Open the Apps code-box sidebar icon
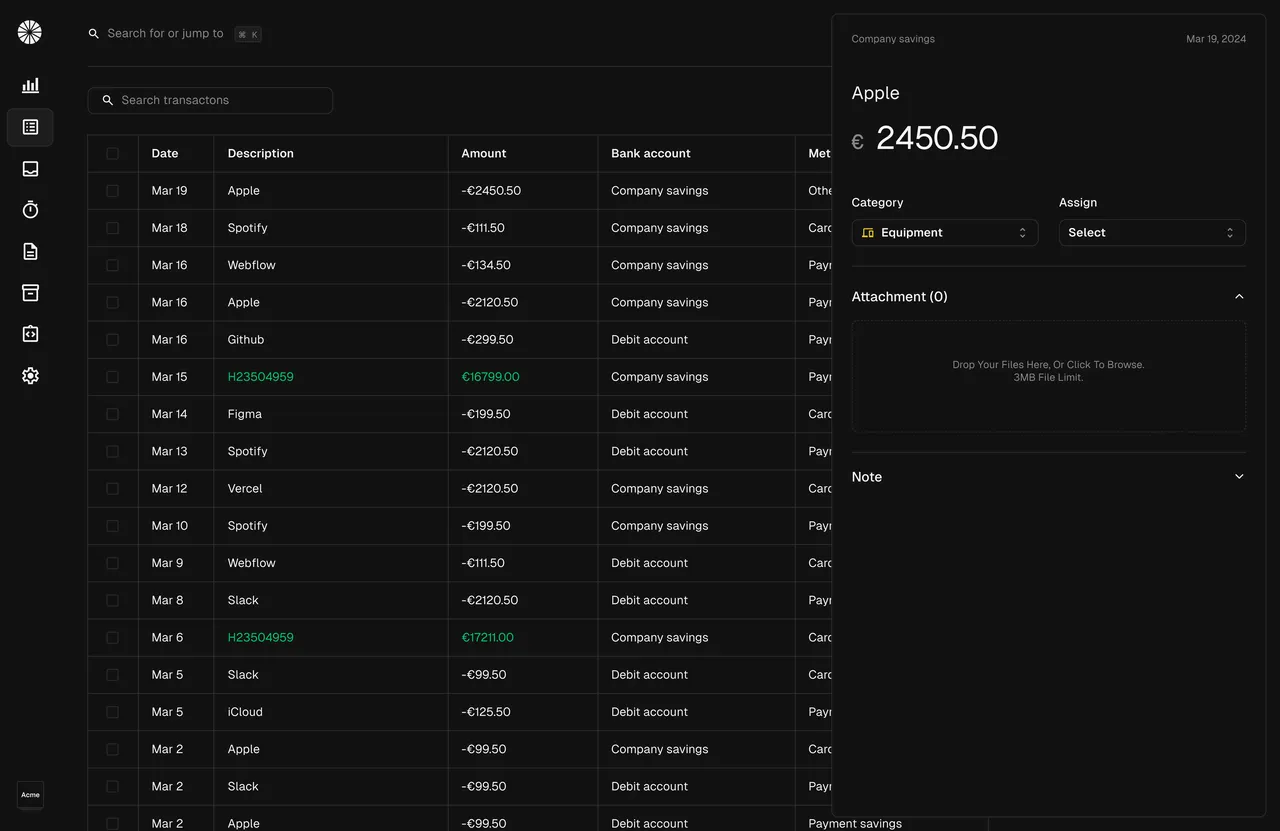The height and width of the screenshot is (831, 1280). pyautogui.click(x=30, y=334)
